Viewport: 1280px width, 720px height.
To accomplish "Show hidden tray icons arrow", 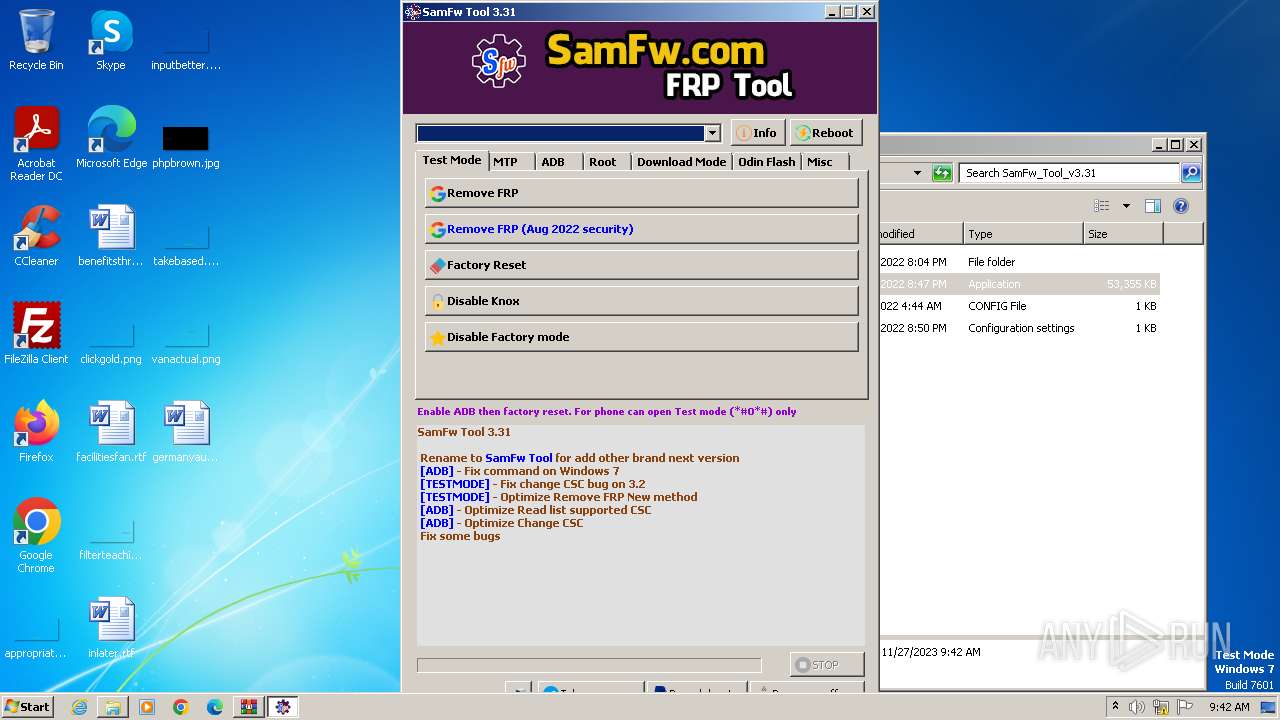I will coord(1115,707).
